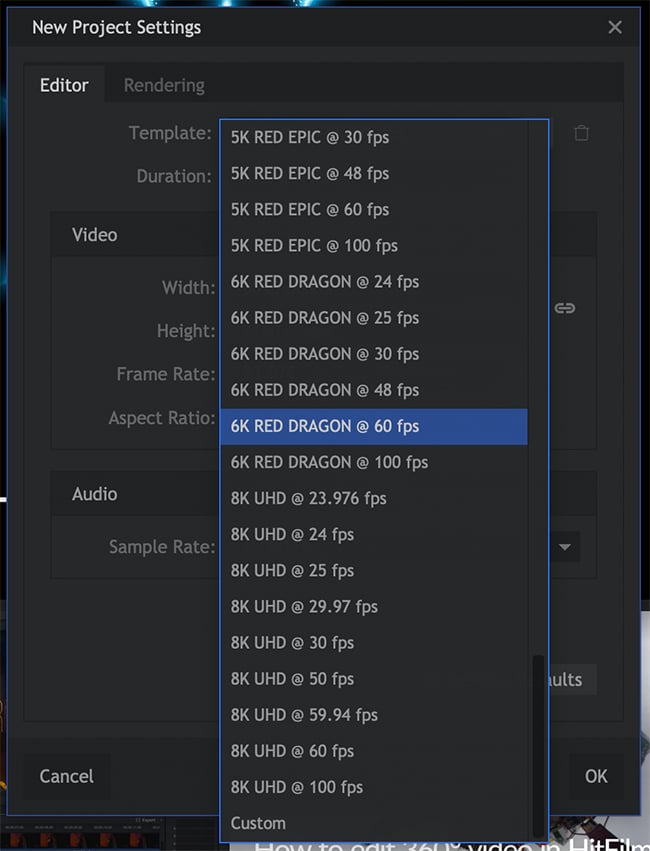Image resolution: width=650 pixels, height=851 pixels.
Task: Select 5K RED EPIC @ 30 fps
Action: point(374,137)
